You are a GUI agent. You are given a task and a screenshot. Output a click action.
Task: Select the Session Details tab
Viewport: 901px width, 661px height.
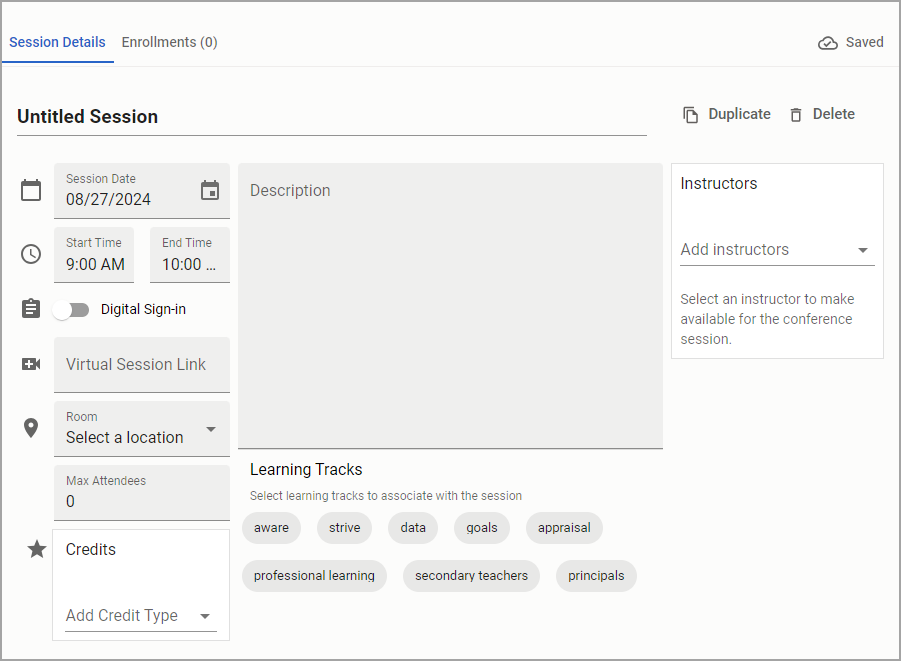point(57,43)
